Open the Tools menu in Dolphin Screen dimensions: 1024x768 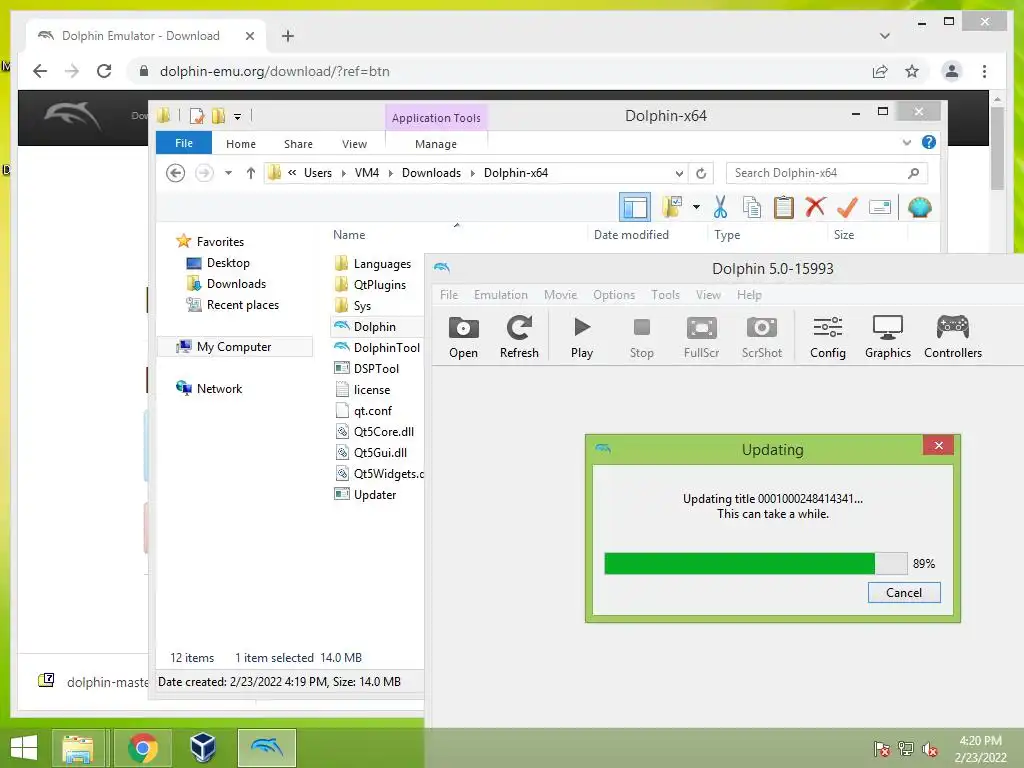coord(665,295)
